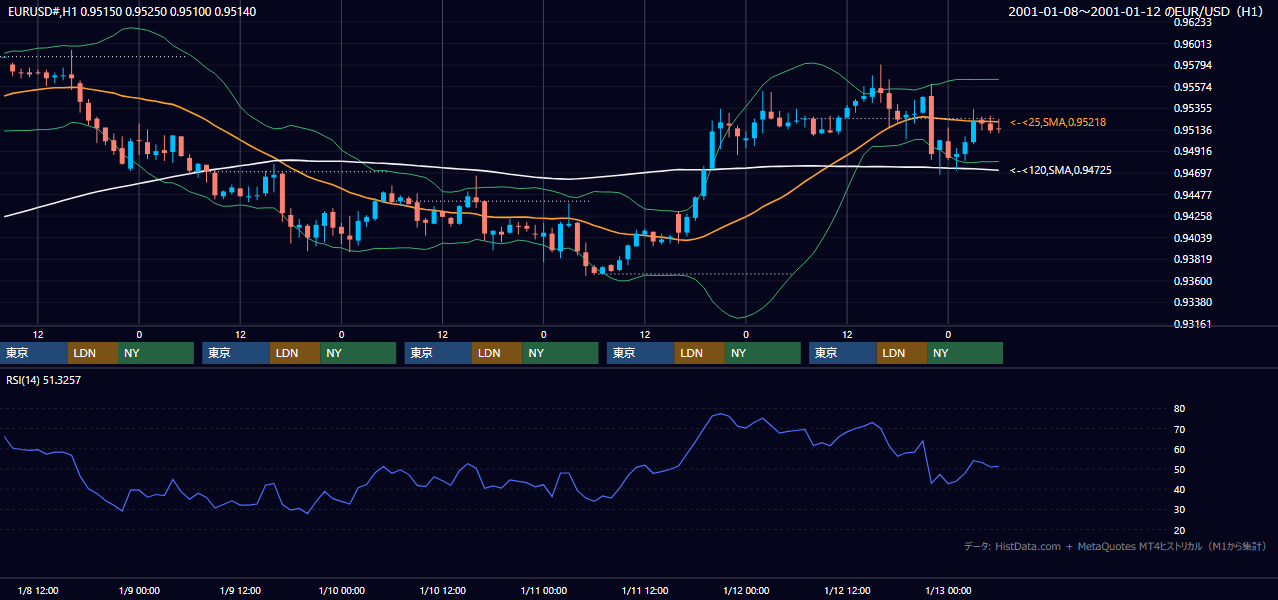Click the 1/10 12:00 time axis label

tap(442, 591)
